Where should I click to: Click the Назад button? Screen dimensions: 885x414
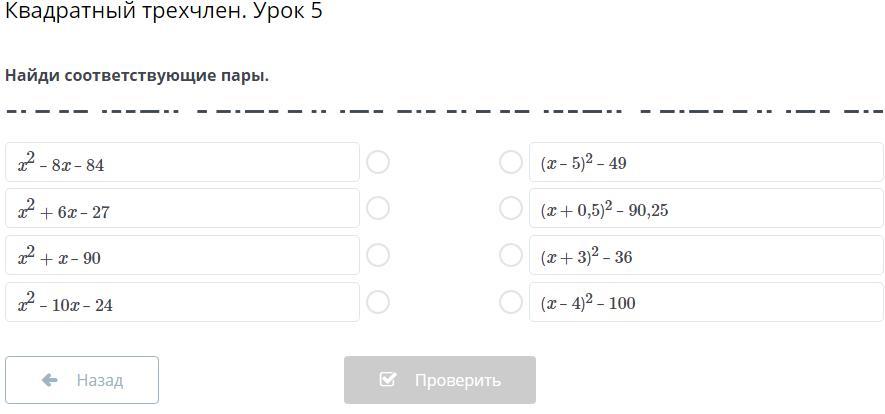pos(82,380)
